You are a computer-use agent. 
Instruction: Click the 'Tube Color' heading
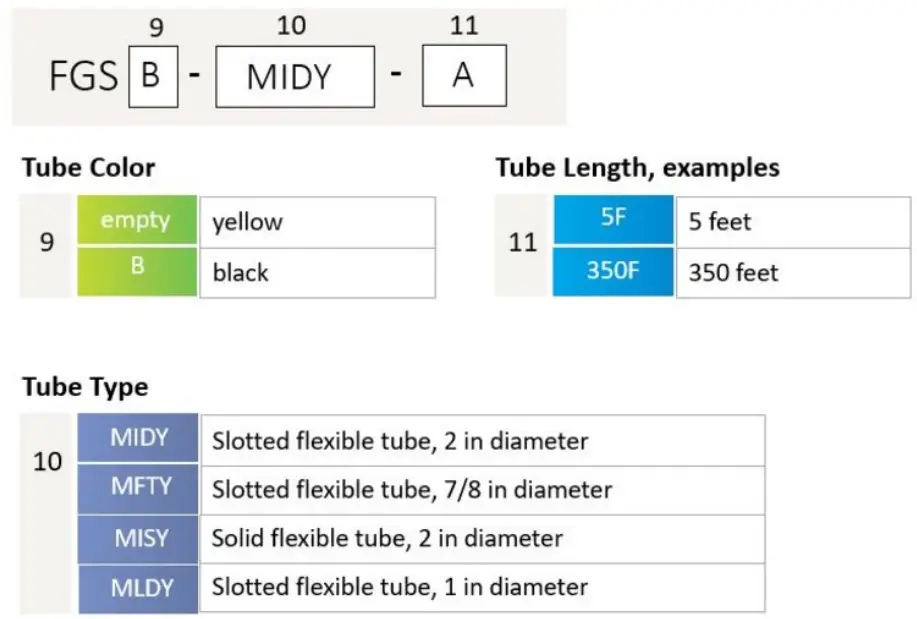click(88, 167)
